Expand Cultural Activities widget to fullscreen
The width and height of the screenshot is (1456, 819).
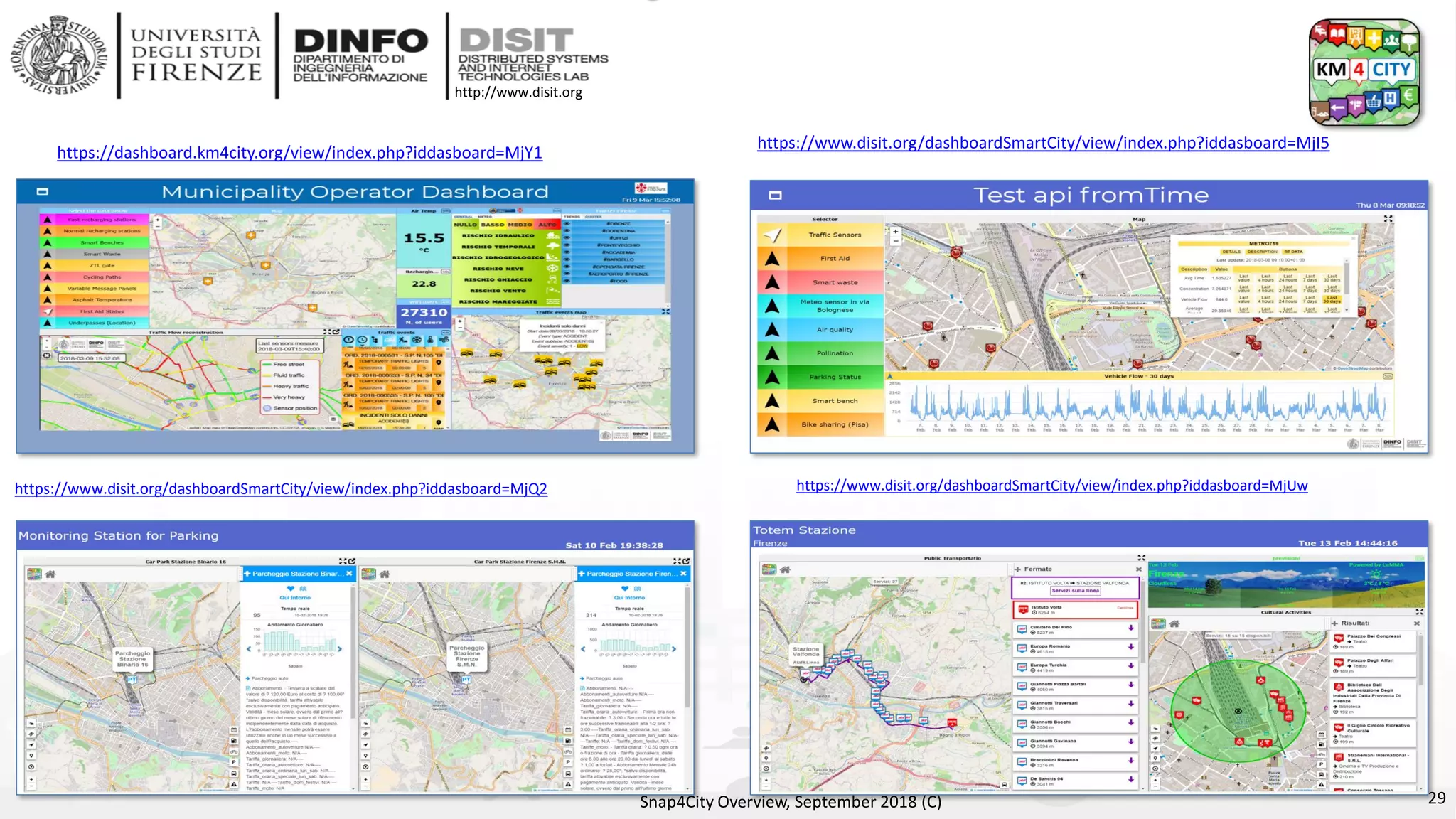click(x=1419, y=612)
